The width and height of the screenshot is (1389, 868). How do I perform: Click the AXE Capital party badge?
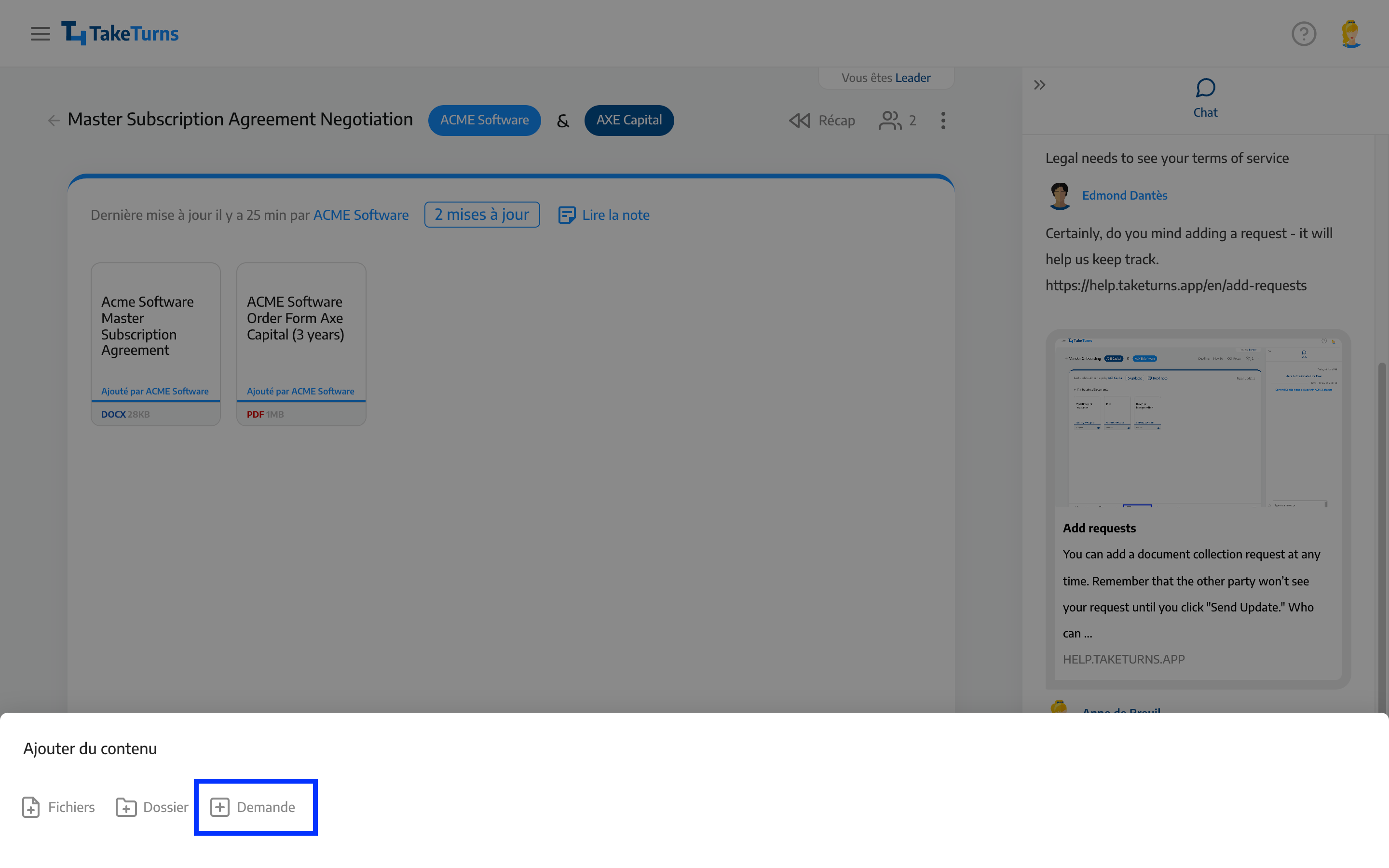tap(628, 120)
